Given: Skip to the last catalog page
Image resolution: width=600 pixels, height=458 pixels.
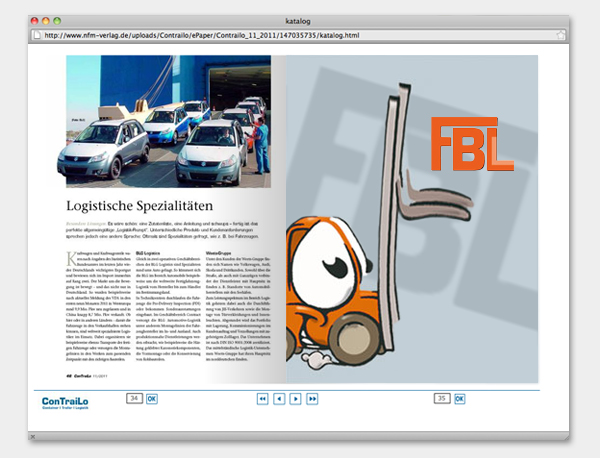Looking at the screenshot, I should 312,399.
